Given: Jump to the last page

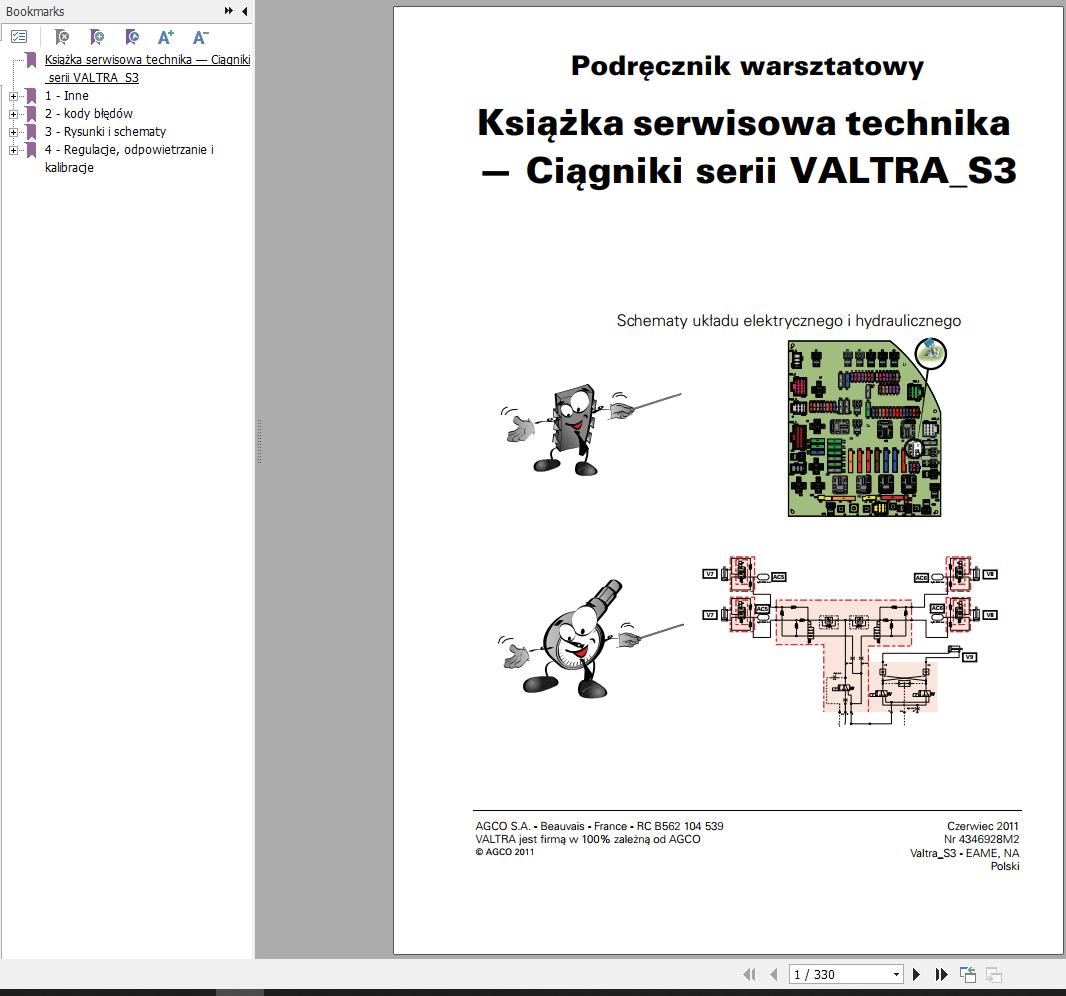Looking at the screenshot, I should click(x=942, y=974).
